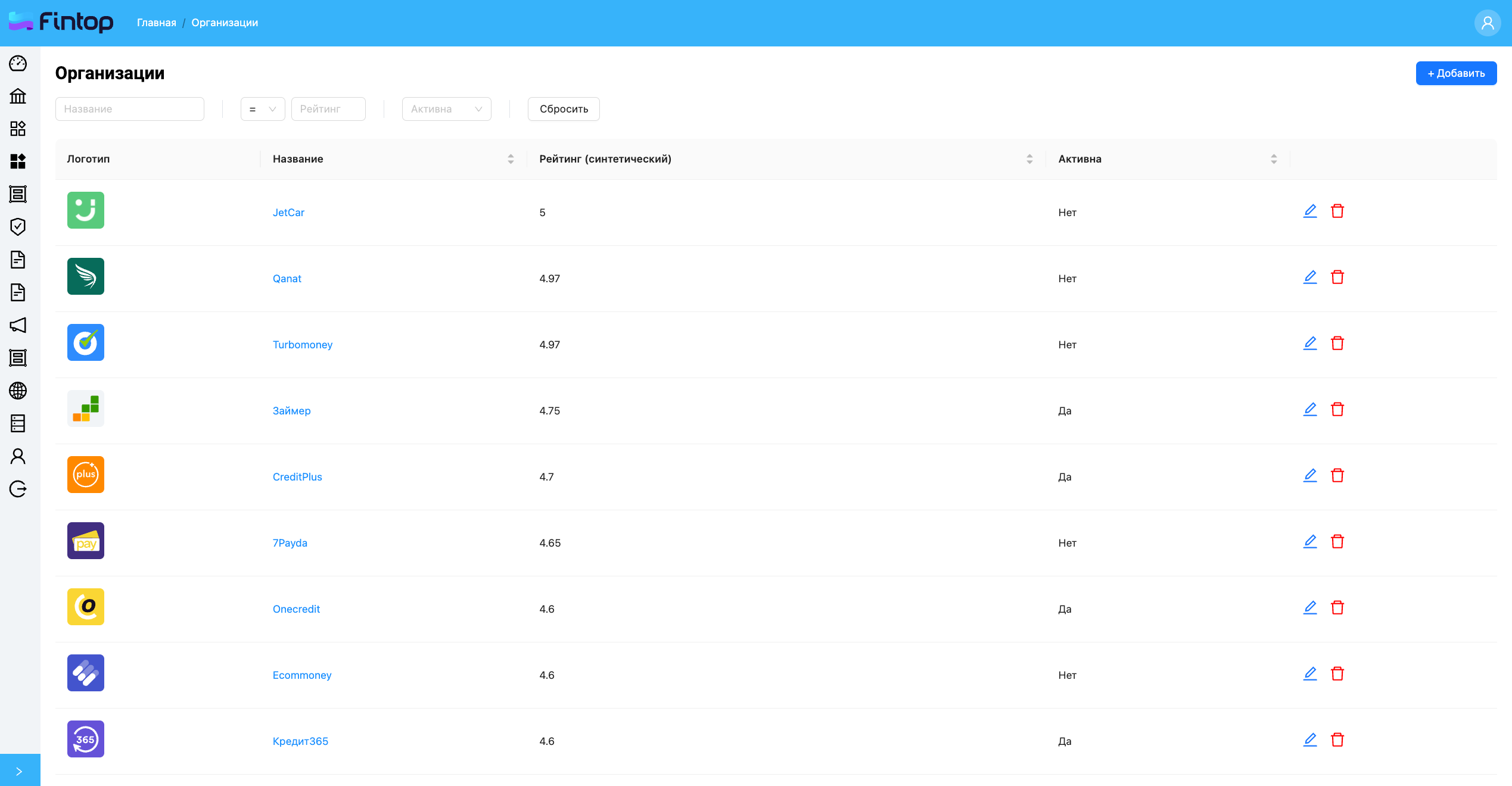The width and height of the screenshot is (1512, 786).
Task: Click the trash icon for CreditPlus
Action: [x=1337, y=476]
